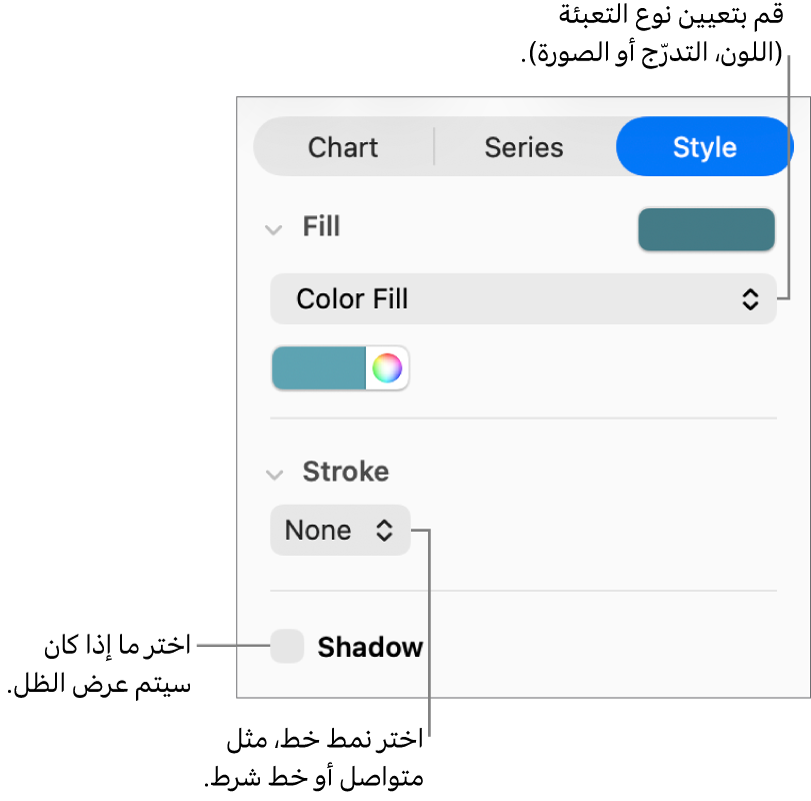Click the divider between Chart and Series
Image resolution: width=811 pixels, height=801 pixels.
pos(434,147)
